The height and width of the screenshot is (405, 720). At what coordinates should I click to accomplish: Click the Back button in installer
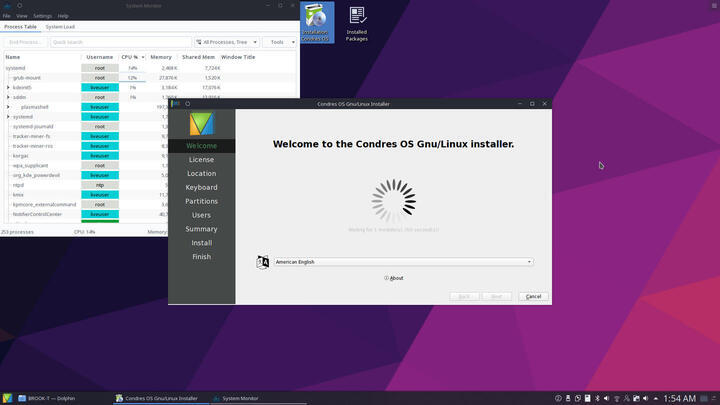click(464, 296)
